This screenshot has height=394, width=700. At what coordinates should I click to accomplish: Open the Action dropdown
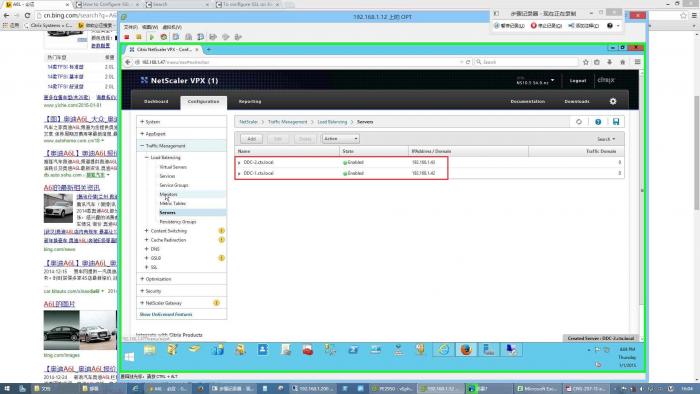pyautogui.click(x=340, y=139)
